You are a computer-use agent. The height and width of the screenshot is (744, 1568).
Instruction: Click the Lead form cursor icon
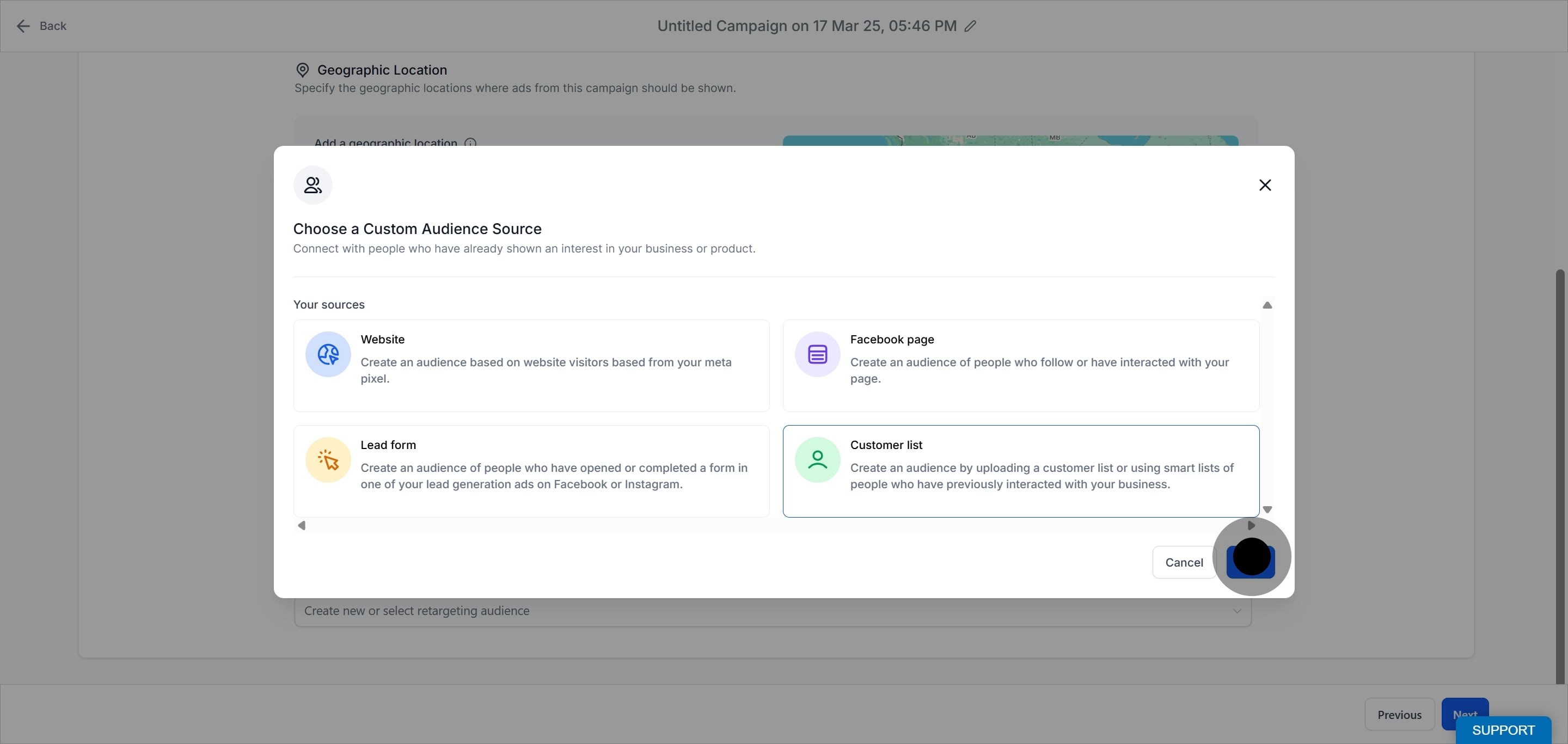tap(328, 460)
